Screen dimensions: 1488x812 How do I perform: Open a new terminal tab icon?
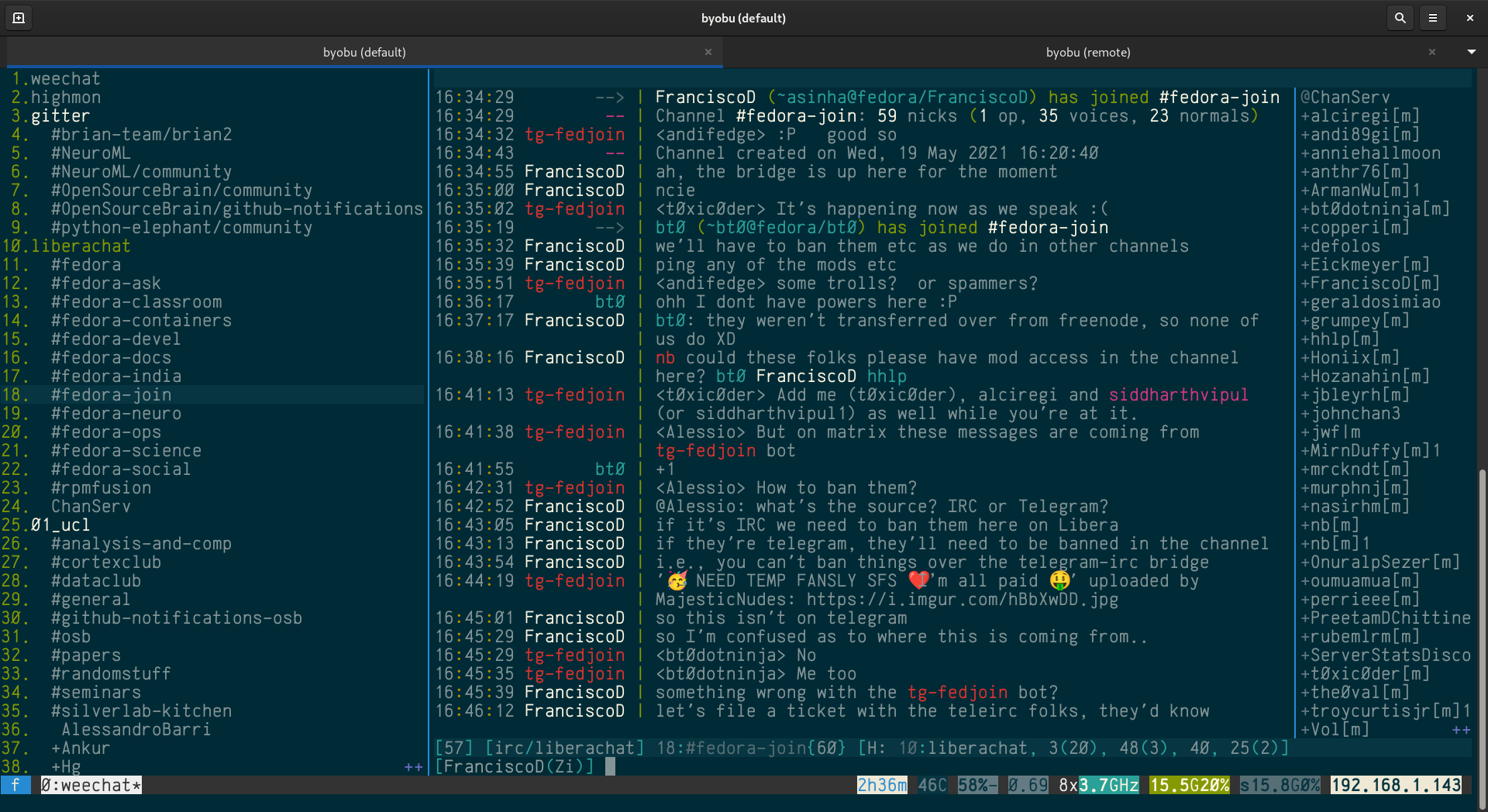click(19, 18)
